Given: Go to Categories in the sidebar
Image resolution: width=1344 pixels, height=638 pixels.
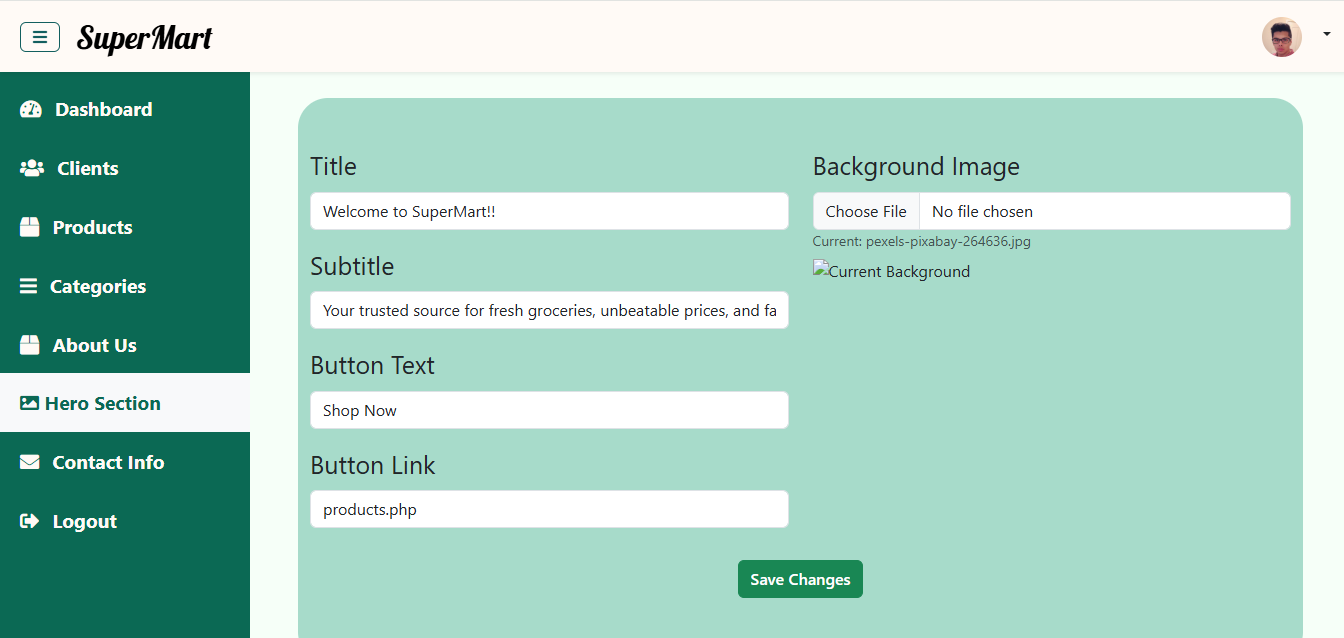Looking at the screenshot, I should point(98,287).
